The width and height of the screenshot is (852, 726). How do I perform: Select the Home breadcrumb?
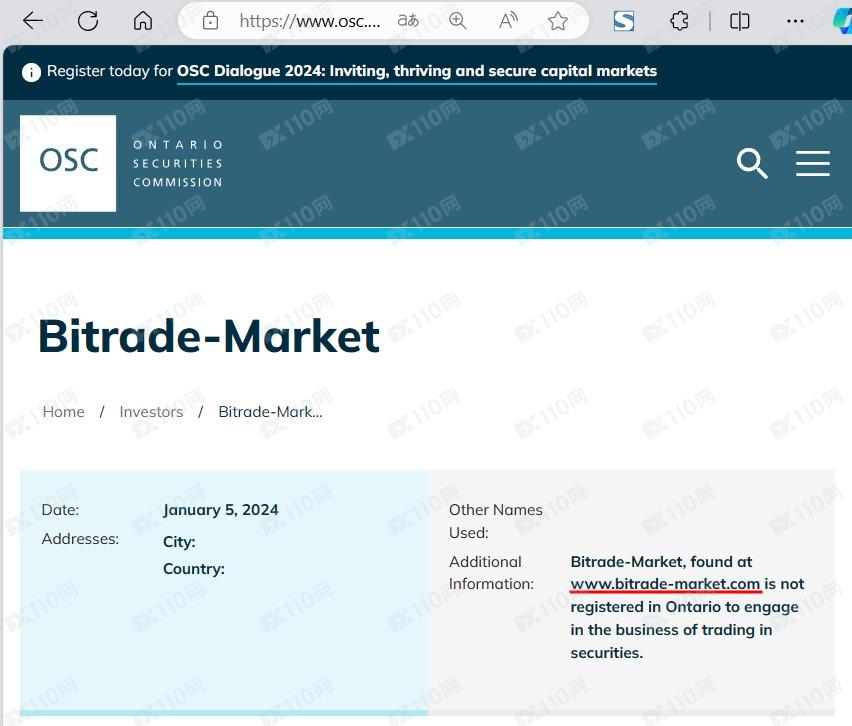[63, 411]
